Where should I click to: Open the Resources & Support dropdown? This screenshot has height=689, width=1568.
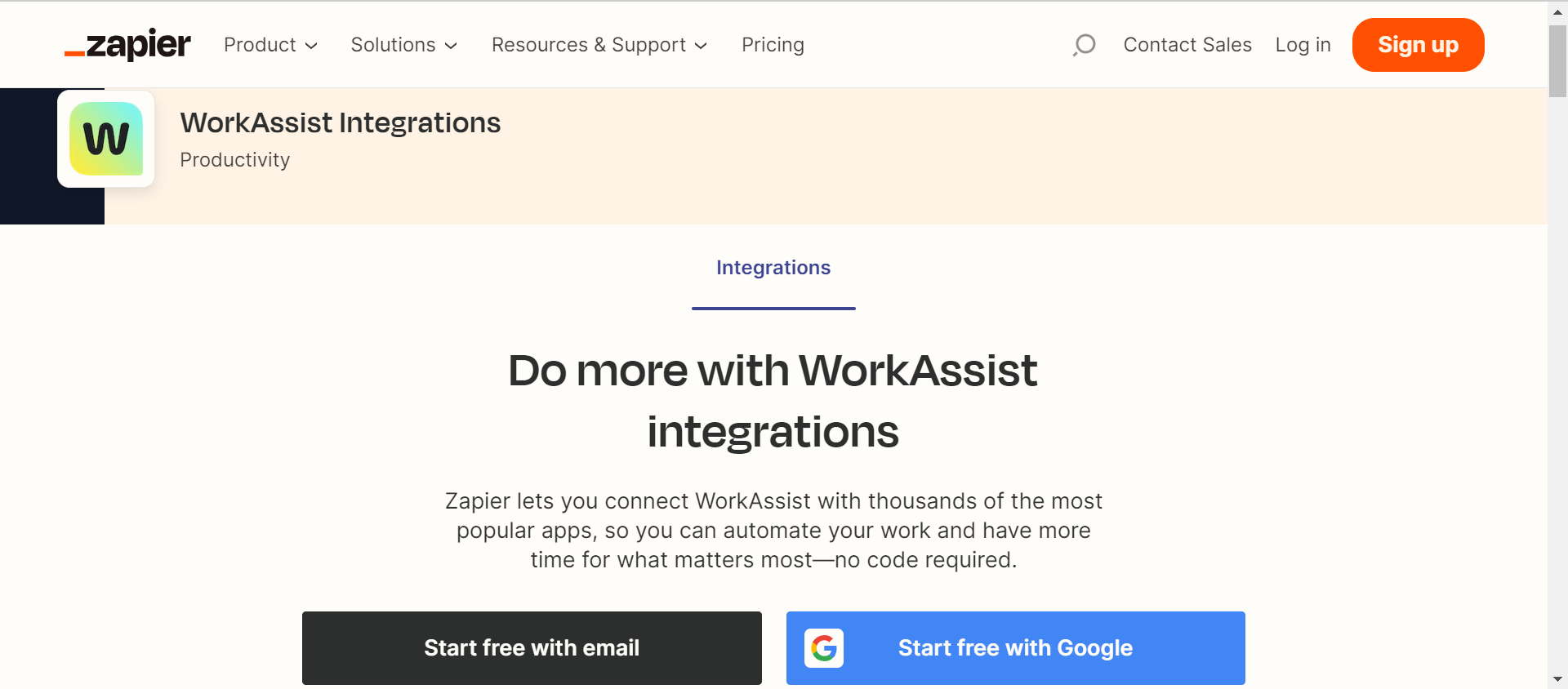599,45
